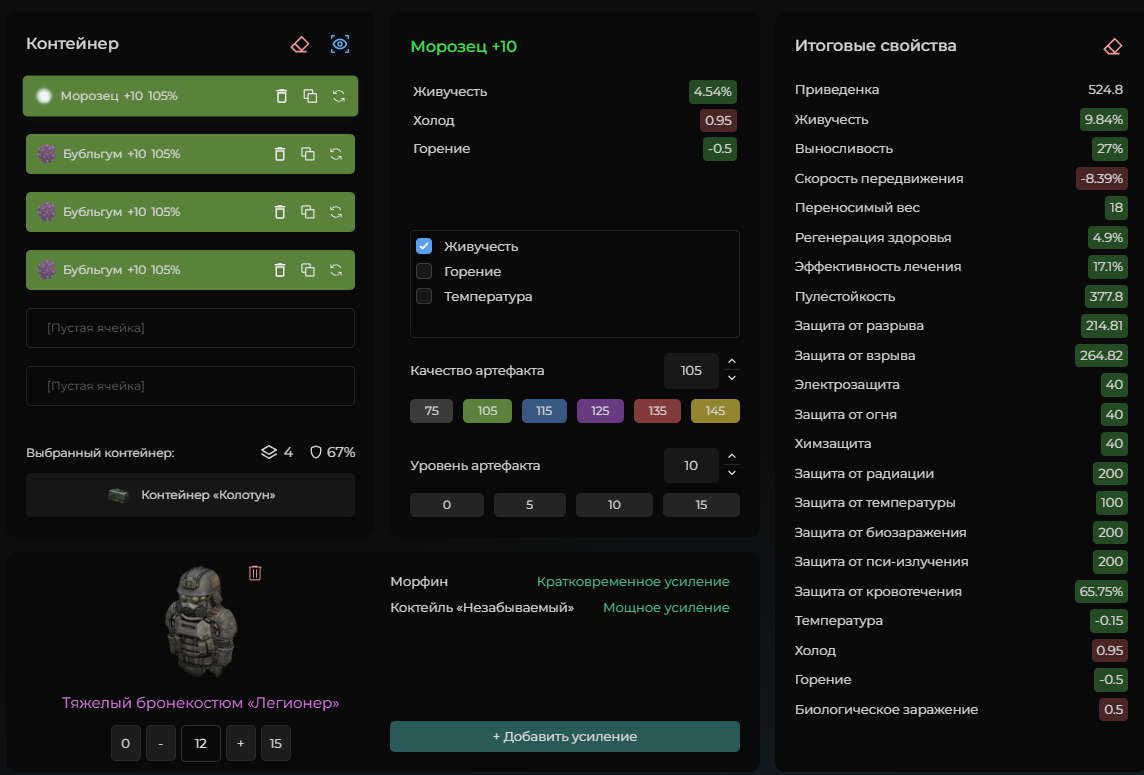Set artifact quality to yellow 145
Viewport: 1144px width, 775px height.
(x=715, y=411)
